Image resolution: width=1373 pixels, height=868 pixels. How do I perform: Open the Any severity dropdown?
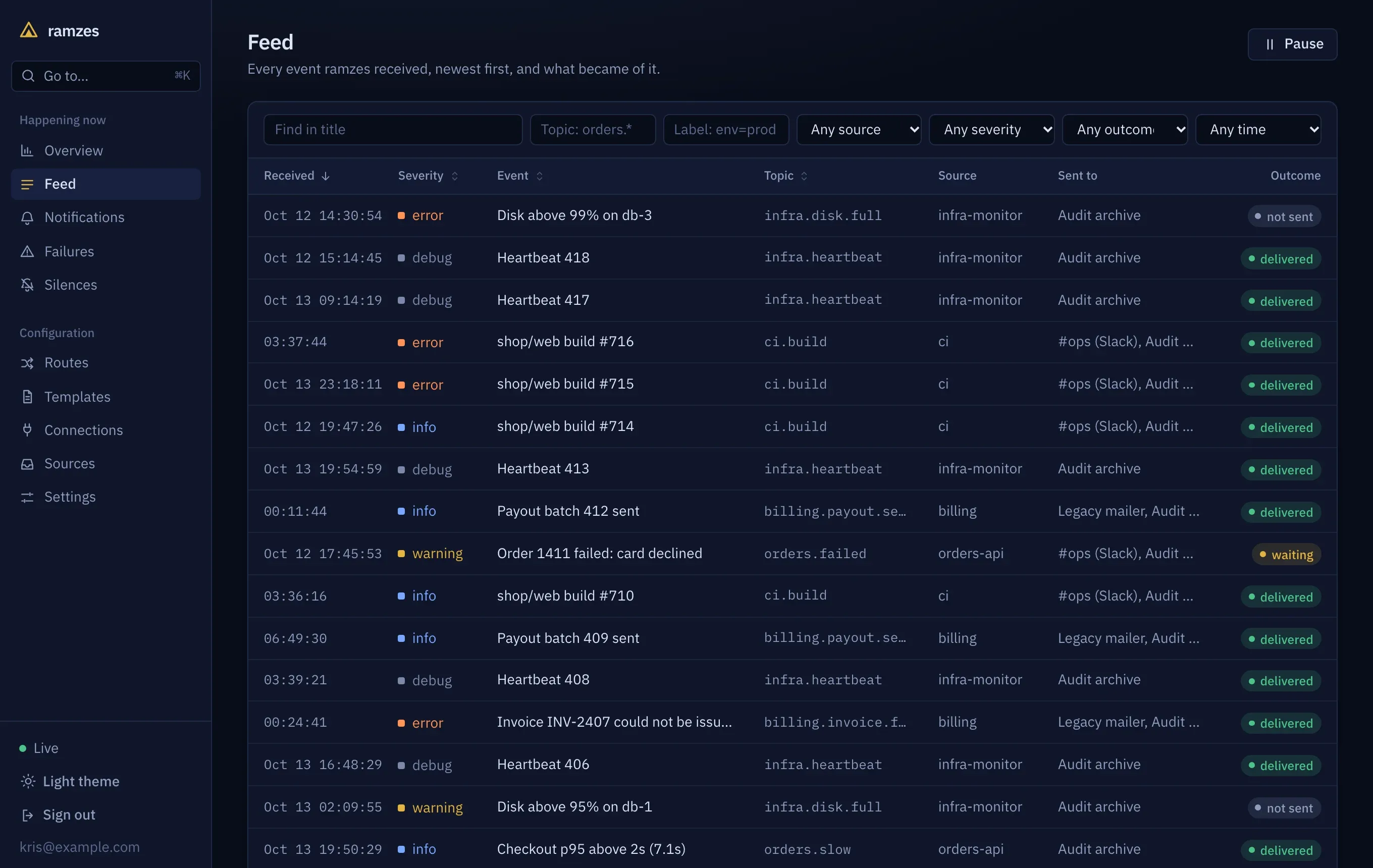(991, 130)
